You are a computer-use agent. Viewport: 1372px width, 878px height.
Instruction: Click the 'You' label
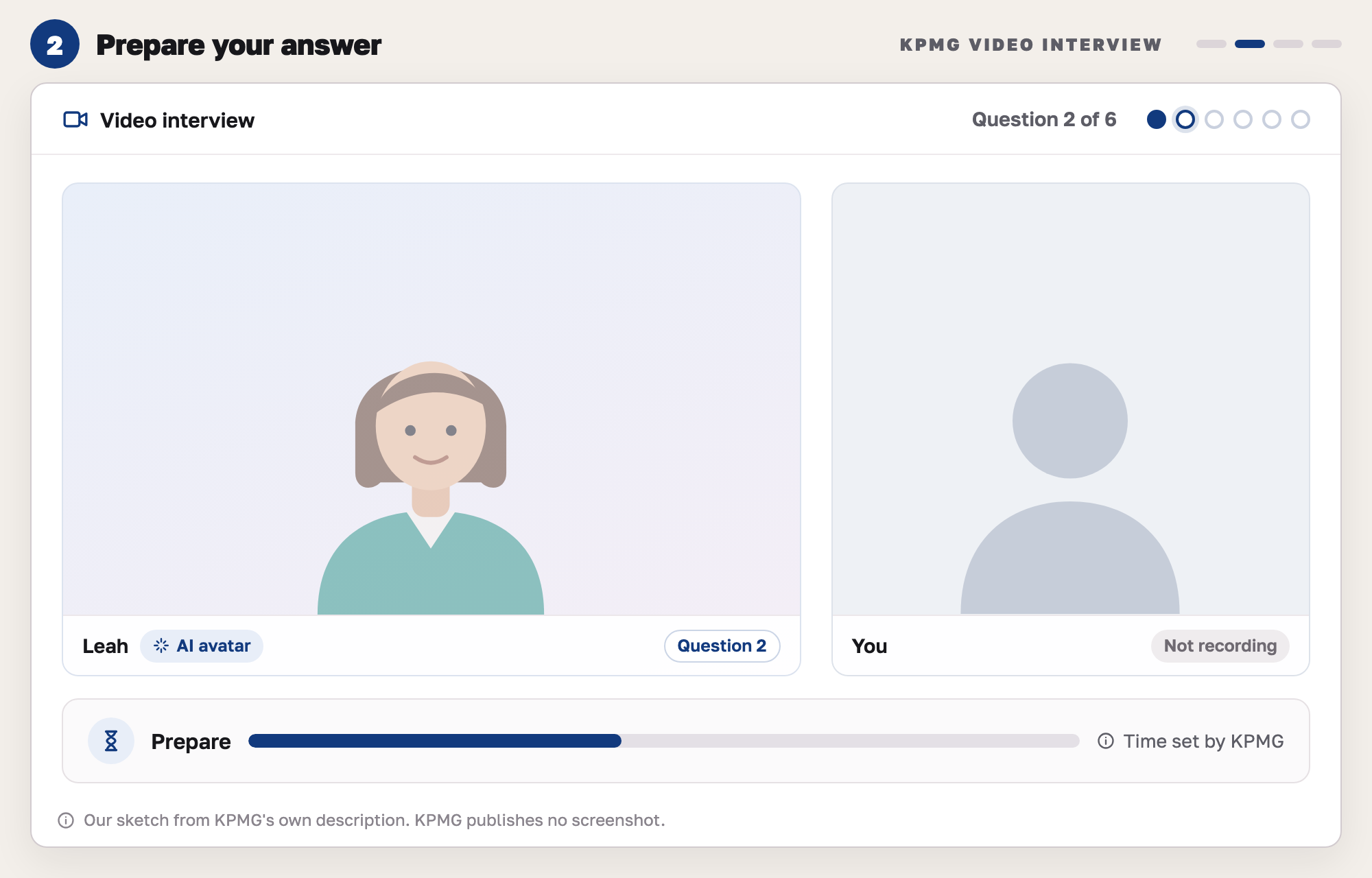pos(869,646)
